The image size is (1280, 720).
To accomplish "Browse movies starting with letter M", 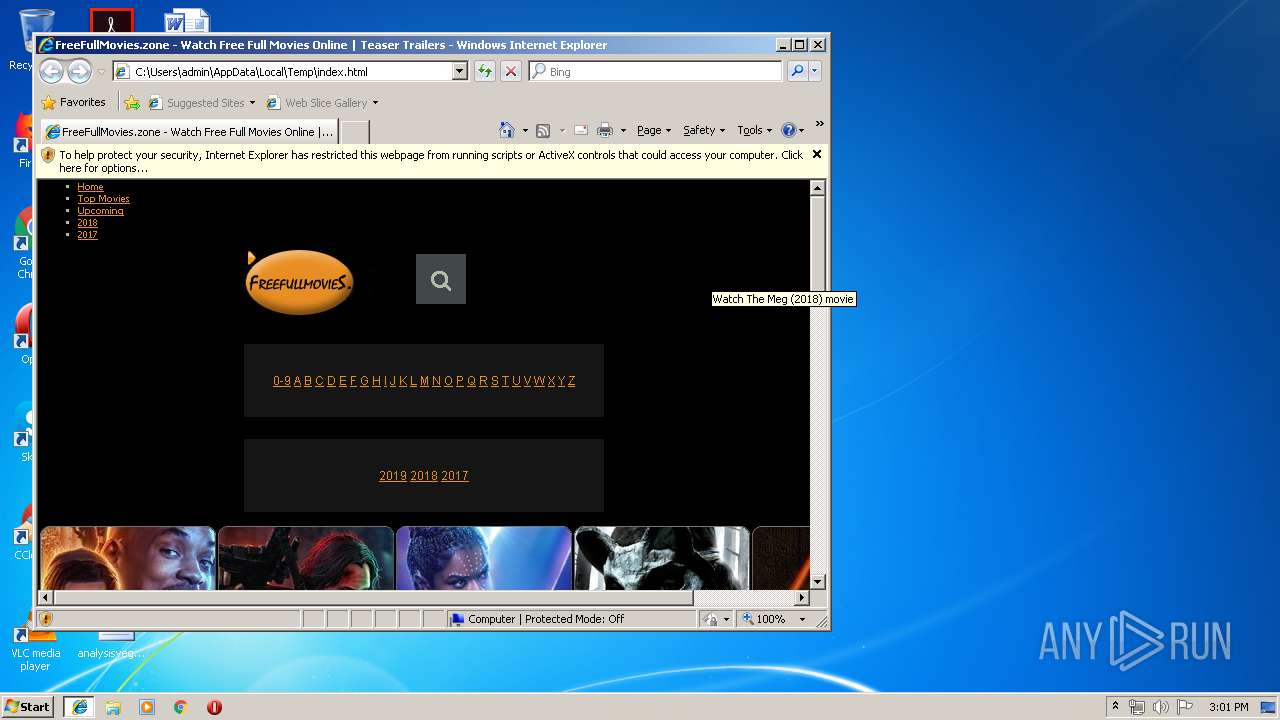I will [424, 381].
